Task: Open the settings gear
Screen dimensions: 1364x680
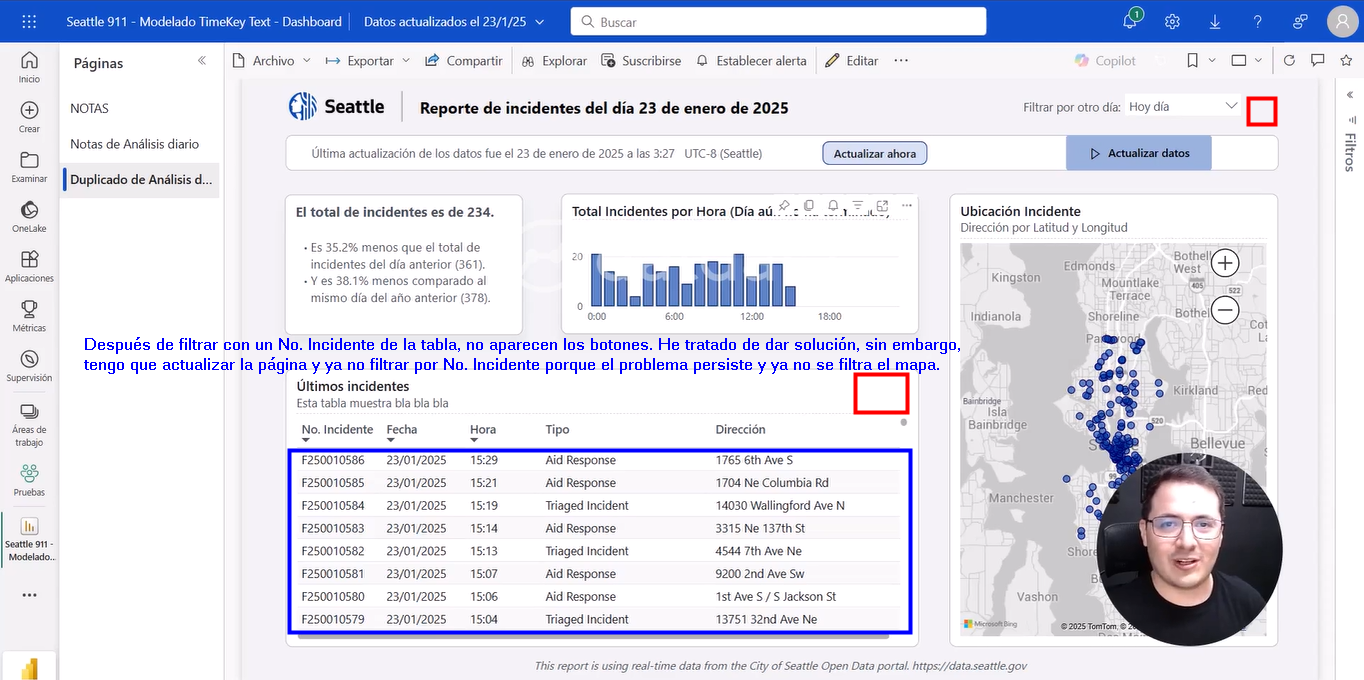Action: pyautogui.click(x=1173, y=21)
